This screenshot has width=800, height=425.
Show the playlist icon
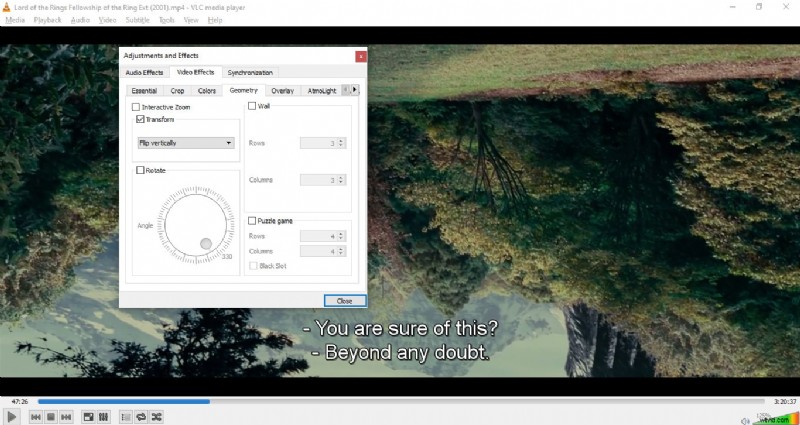point(126,417)
